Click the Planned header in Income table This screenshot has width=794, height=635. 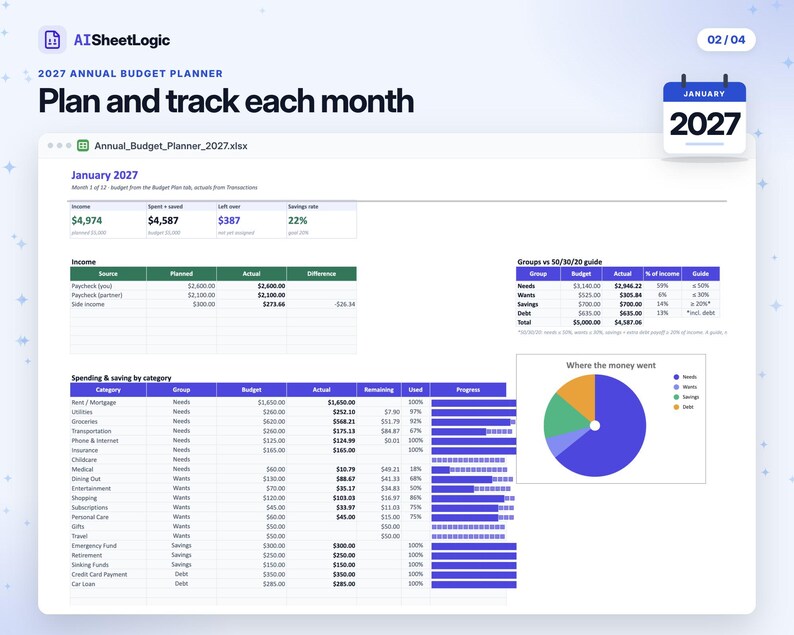click(181, 273)
